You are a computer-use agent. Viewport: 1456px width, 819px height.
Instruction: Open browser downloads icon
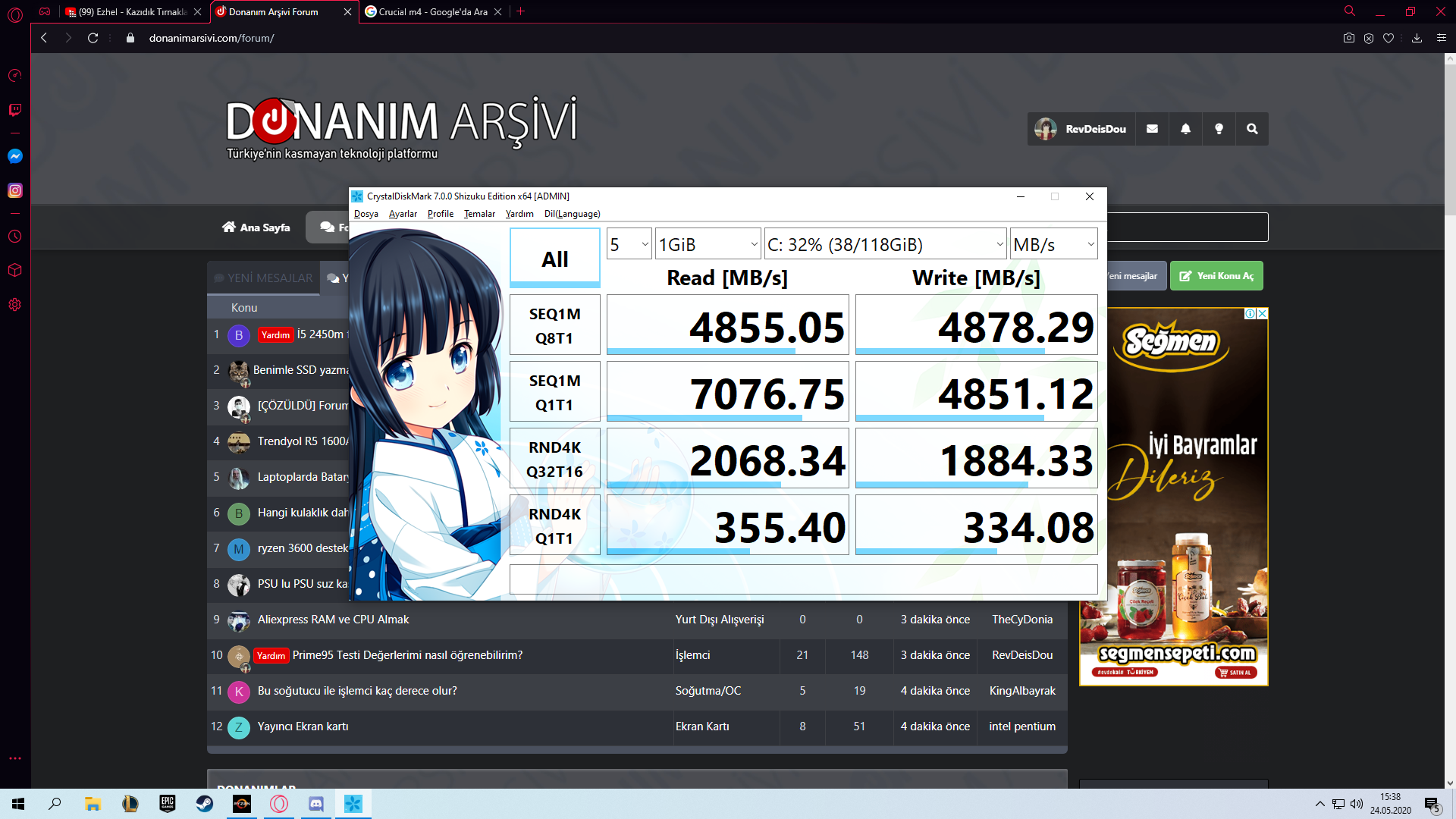[x=1417, y=38]
